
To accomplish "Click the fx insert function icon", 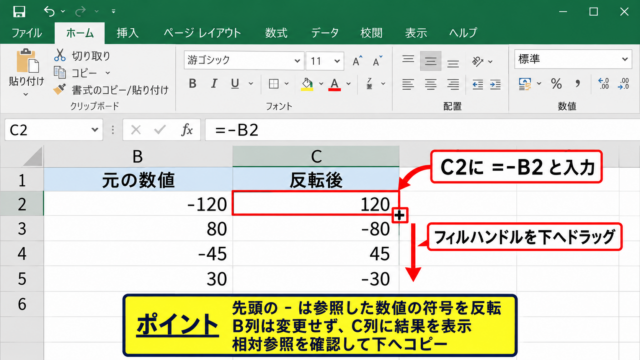I will 187,130.
